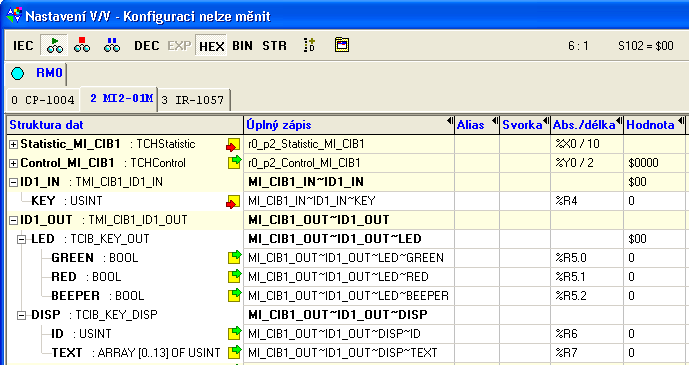Click the %X0 / 10 address cell
Viewport: 689px width, 365px height.
(587, 144)
